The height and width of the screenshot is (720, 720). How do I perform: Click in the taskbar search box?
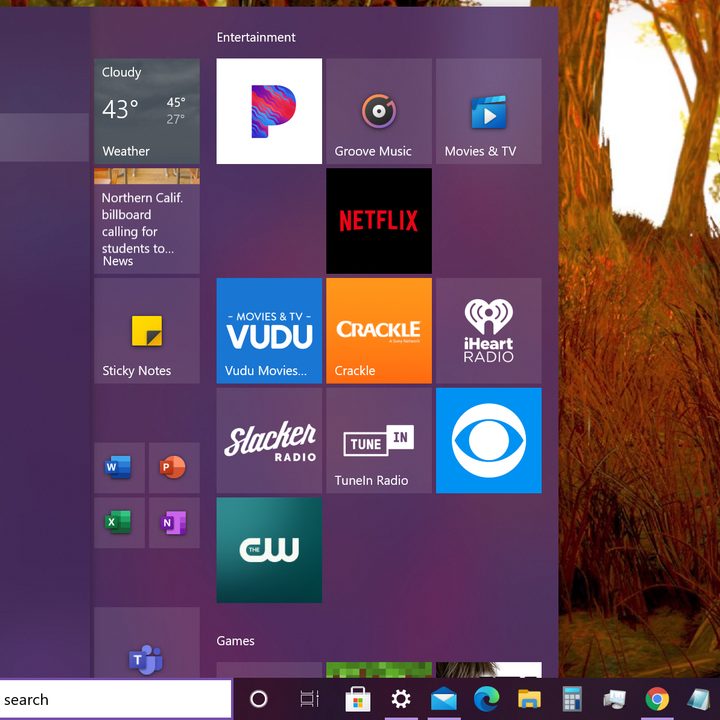(x=115, y=699)
